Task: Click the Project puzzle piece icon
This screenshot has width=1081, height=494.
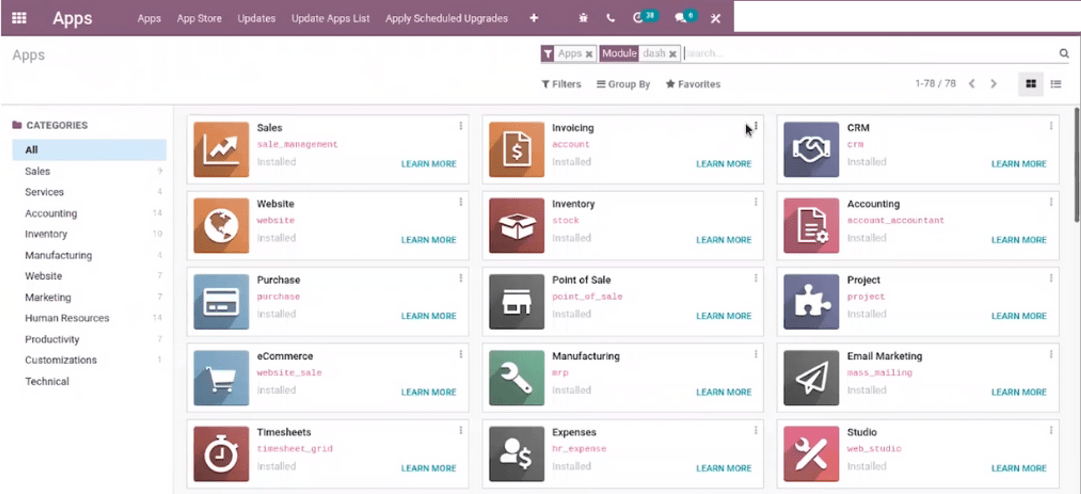Action: coord(811,302)
